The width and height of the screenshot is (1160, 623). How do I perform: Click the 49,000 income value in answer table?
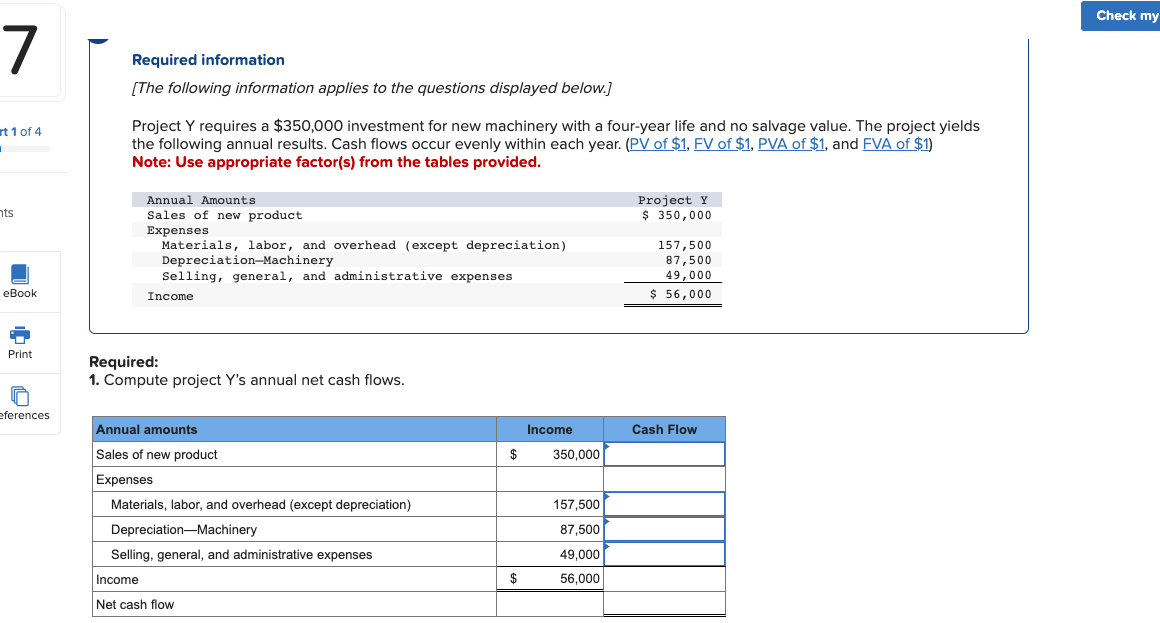point(579,555)
